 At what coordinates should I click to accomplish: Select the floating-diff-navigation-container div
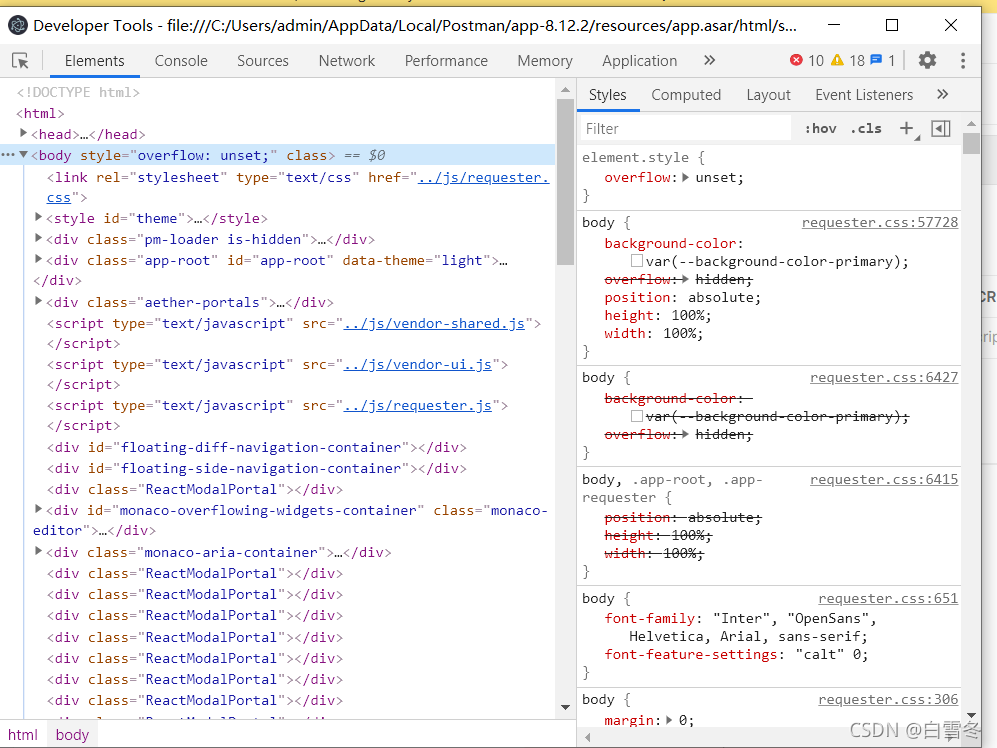click(257, 447)
